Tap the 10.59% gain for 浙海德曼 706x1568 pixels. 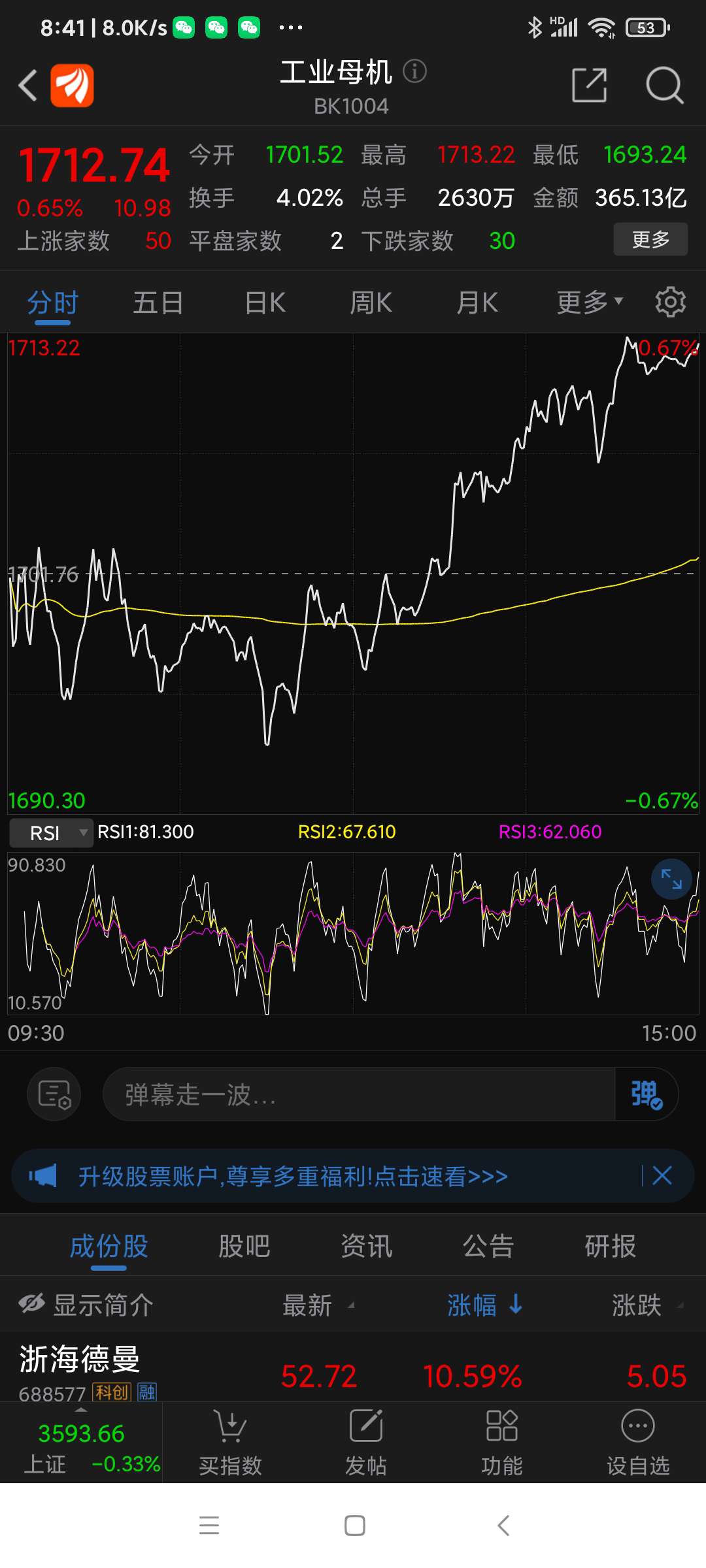coord(472,1377)
